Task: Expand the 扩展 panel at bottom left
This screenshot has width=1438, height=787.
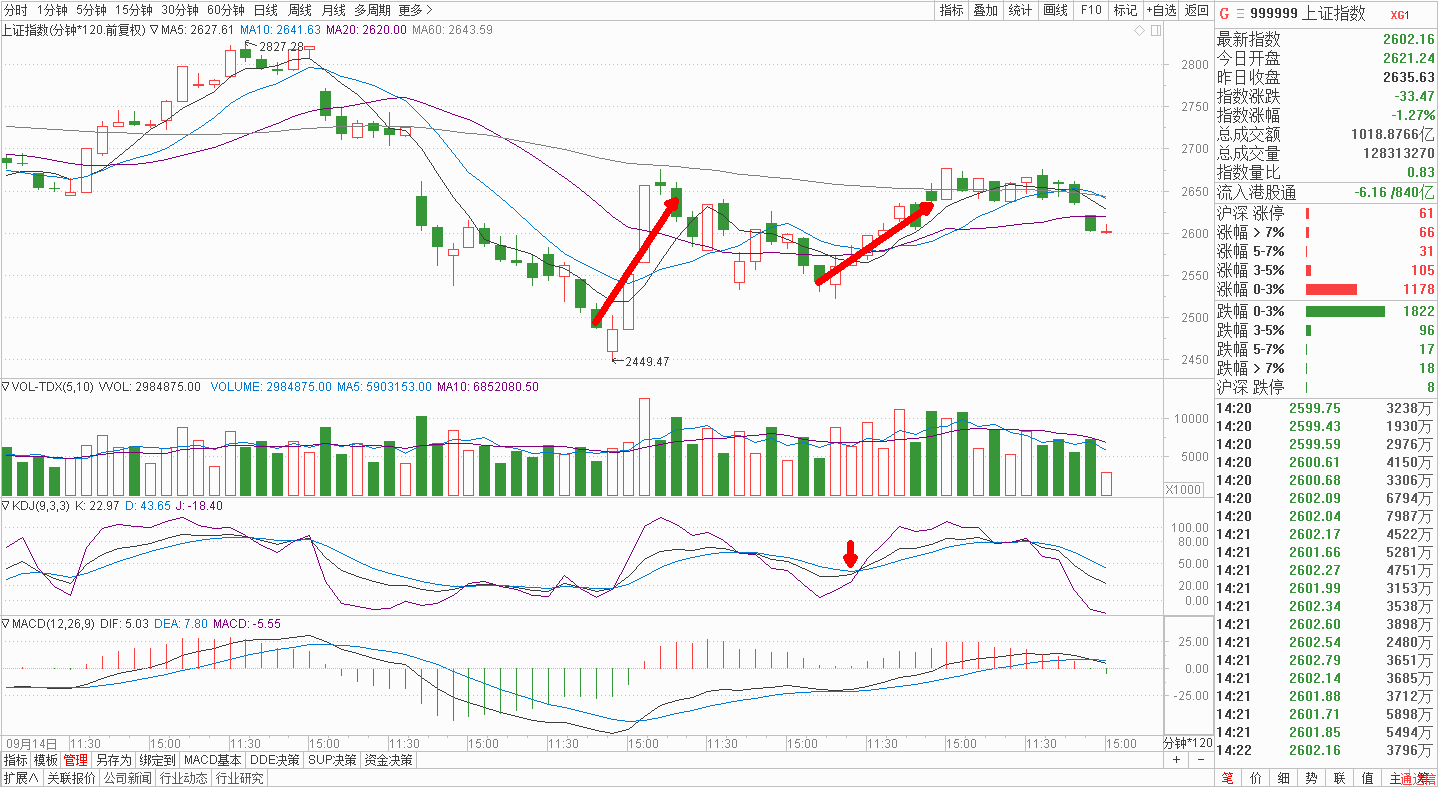Action: pos(20,778)
